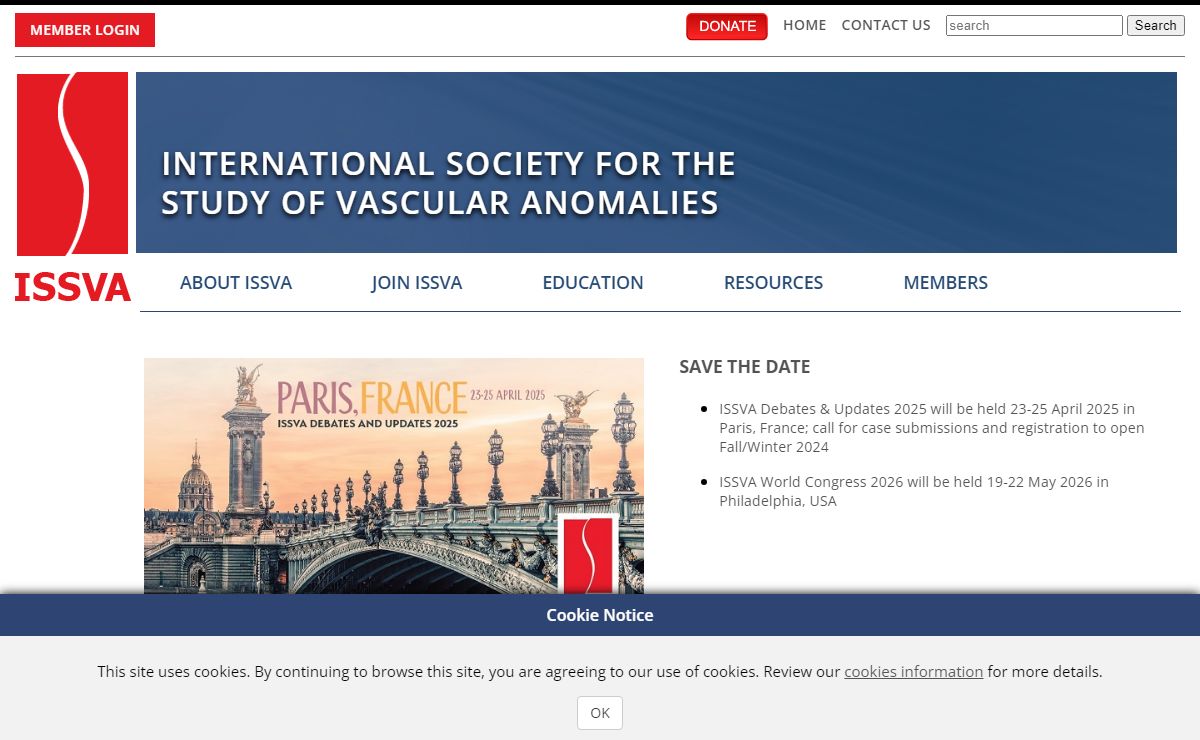This screenshot has height=740, width=1200.
Task: Click the Debates & Updates 2025 announcement text
Action: (932, 428)
